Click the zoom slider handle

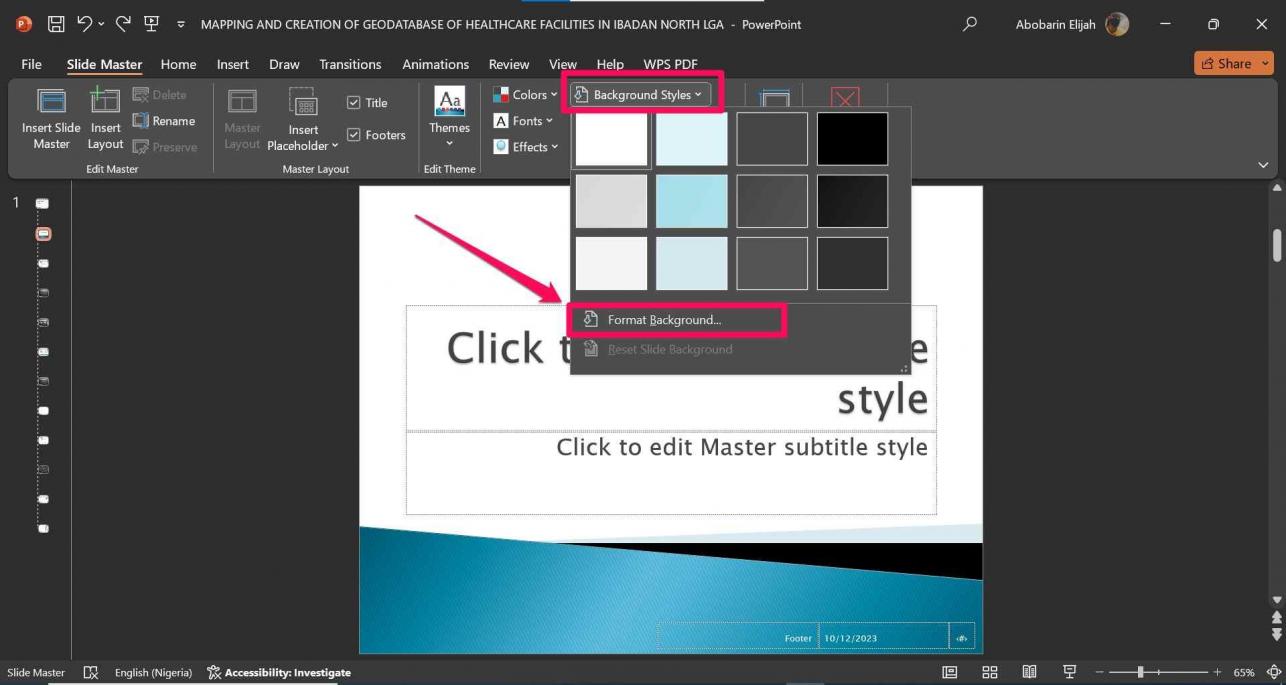point(1140,673)
